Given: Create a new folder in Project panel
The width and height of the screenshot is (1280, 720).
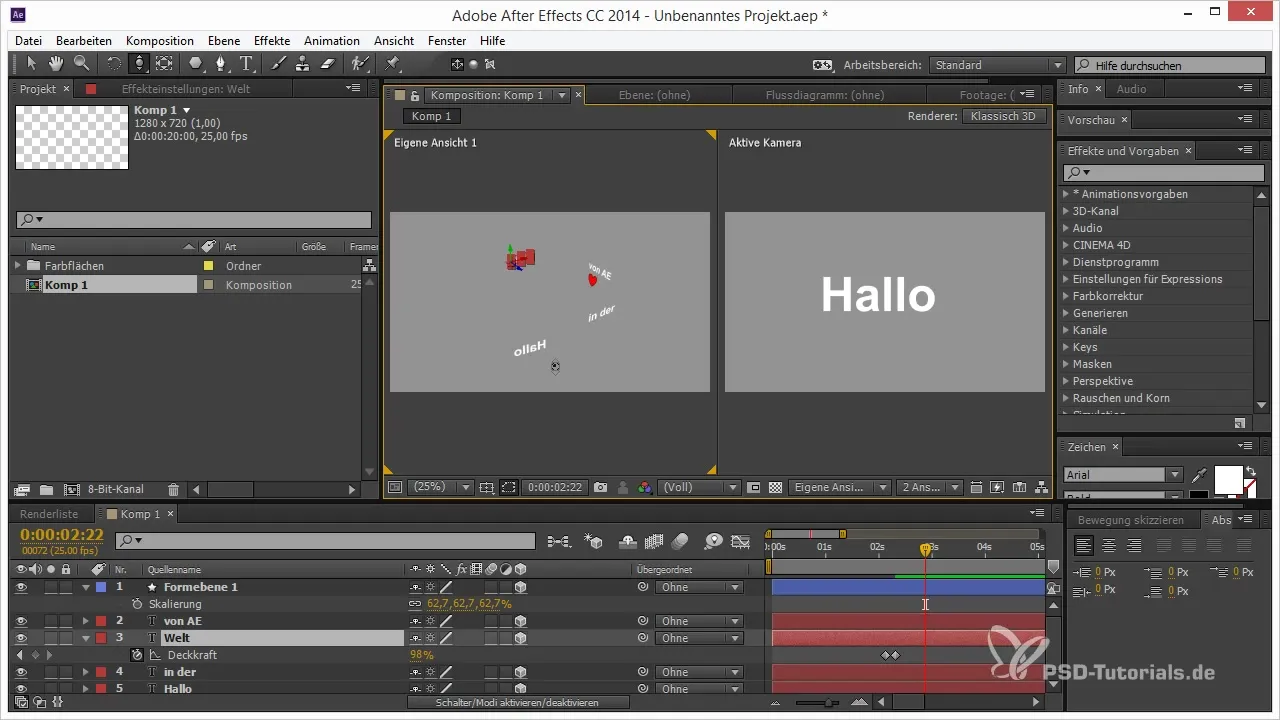Looking at the screenshot, I should tap(46, 490).
